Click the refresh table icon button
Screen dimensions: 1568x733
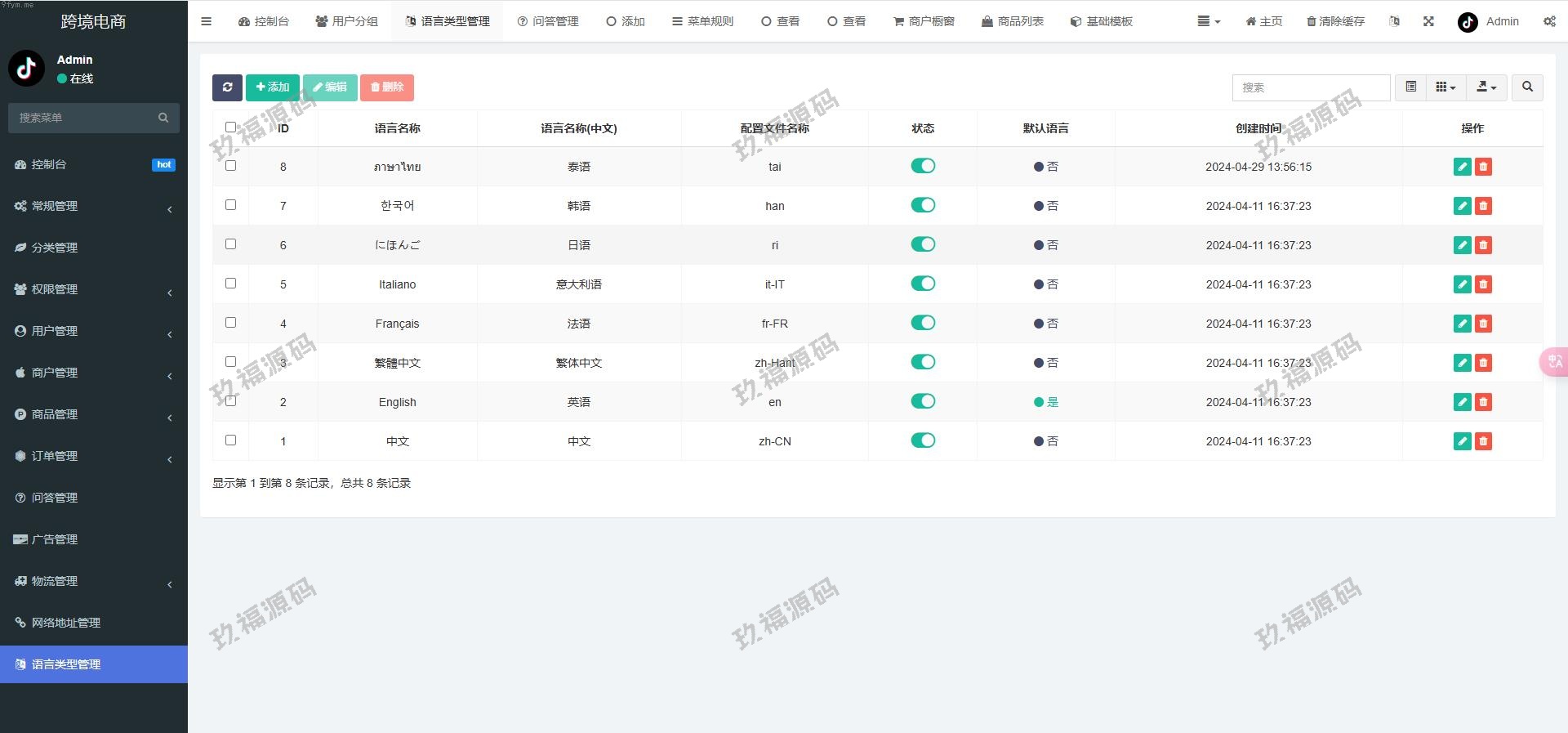227,87
